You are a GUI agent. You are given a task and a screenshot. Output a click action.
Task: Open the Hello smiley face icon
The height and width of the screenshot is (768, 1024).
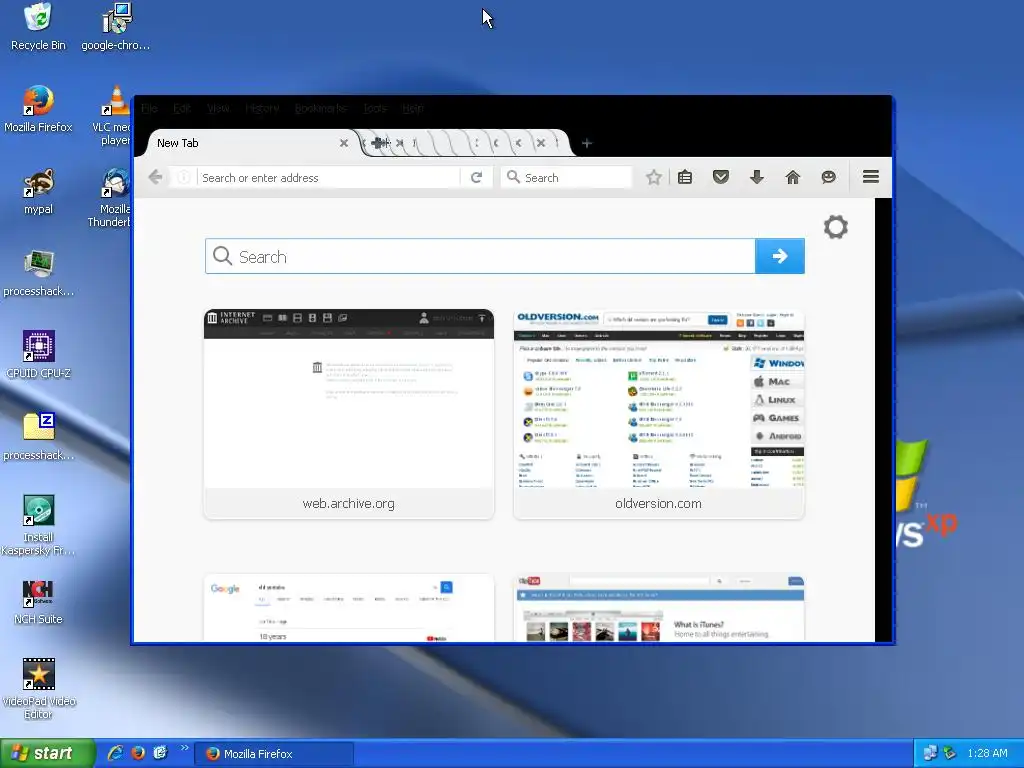[x=828, y=177]
